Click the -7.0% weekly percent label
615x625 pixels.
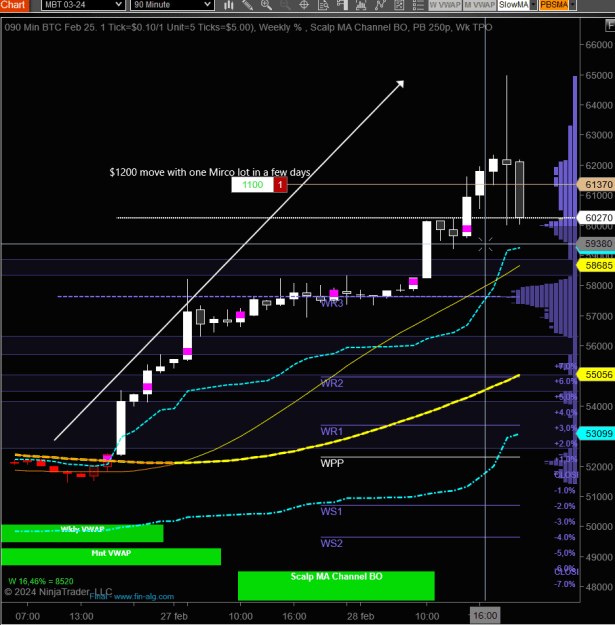click(564, 584)
